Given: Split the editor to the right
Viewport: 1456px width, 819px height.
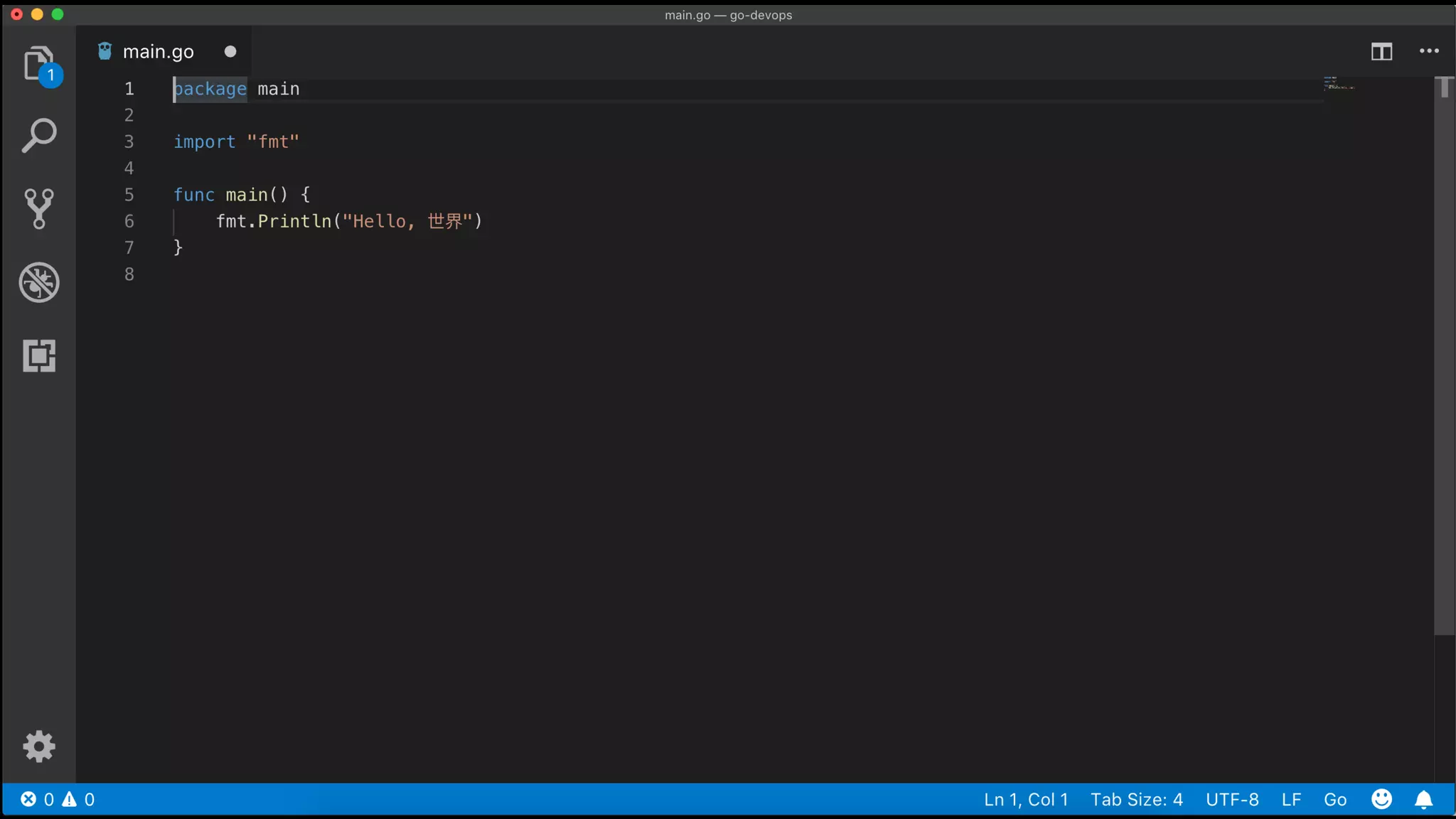Looking at the screenshot, I should point(1381,51).
